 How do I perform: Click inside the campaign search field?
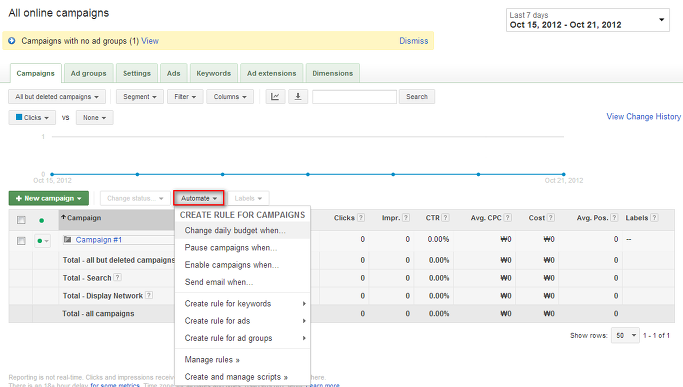click(x=355, y=97)
